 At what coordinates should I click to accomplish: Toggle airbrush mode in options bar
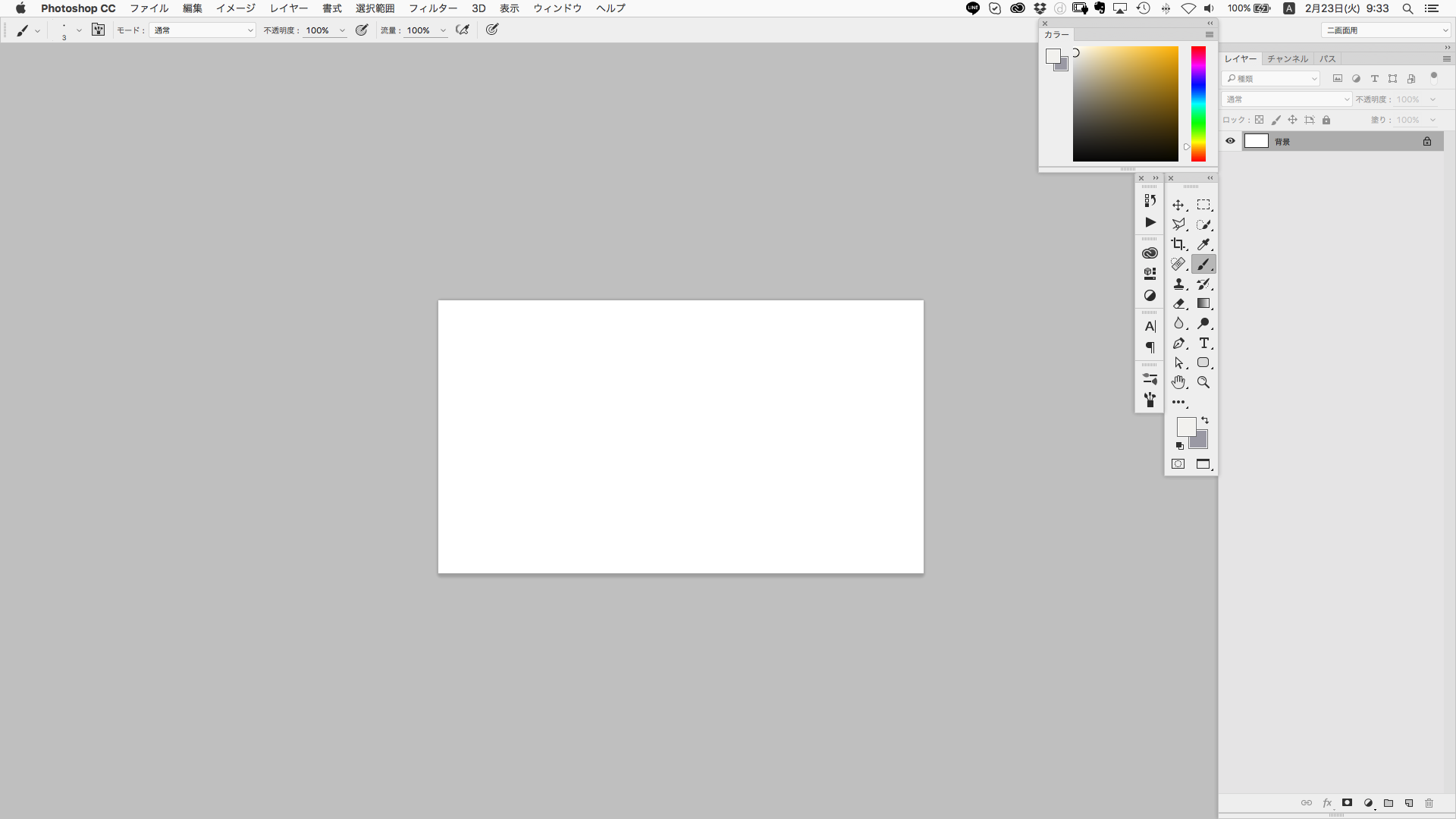pos(463,30)
